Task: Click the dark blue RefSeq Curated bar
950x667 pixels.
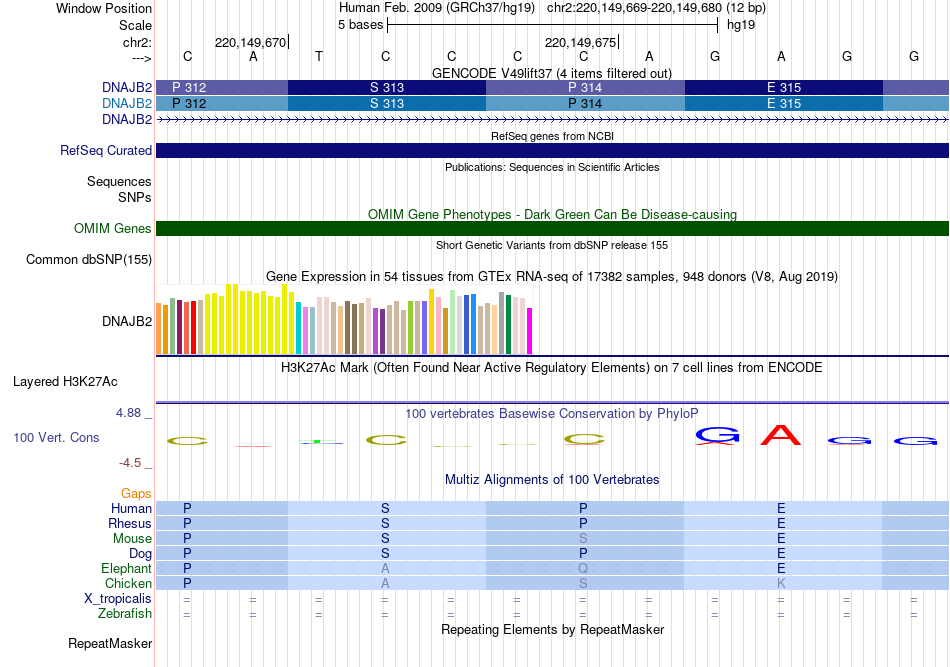Action: click(552, 150)
